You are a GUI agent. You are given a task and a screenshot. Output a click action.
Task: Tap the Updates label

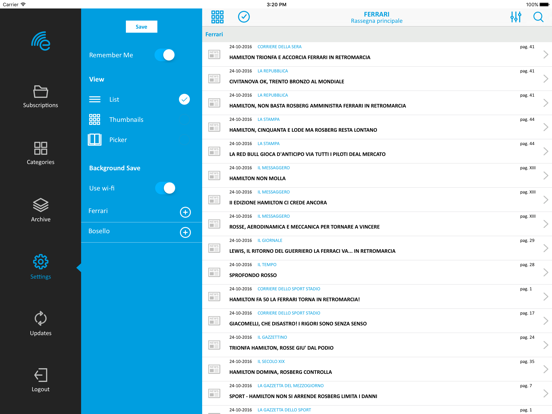[x=40, y=333]
